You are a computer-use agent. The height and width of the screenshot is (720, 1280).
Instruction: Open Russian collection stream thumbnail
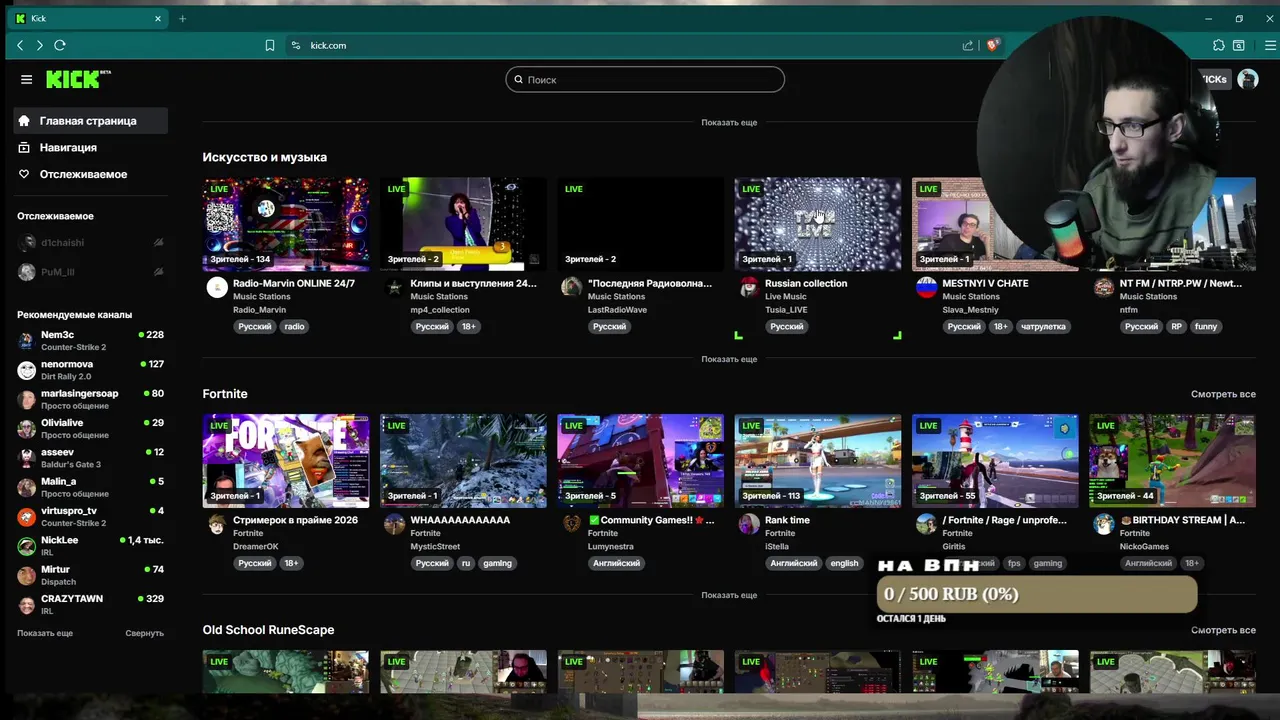pos(818,224)
